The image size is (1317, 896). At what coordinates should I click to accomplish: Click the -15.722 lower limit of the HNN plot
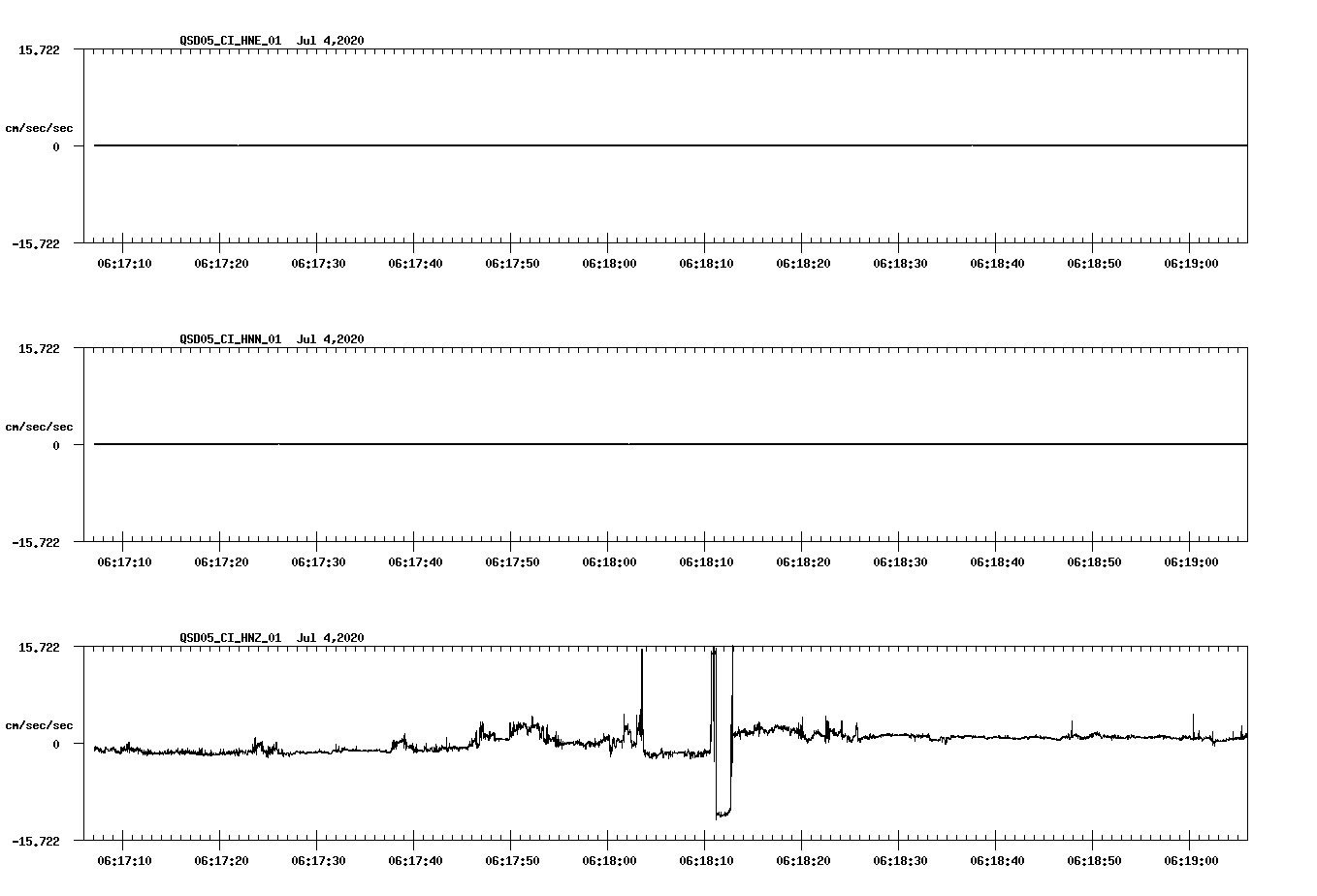click(36, 543)
